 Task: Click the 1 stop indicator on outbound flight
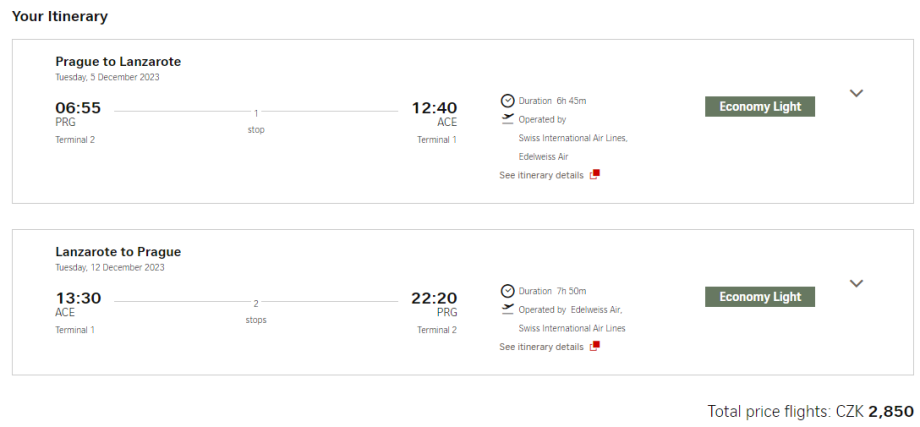[256, 121]
